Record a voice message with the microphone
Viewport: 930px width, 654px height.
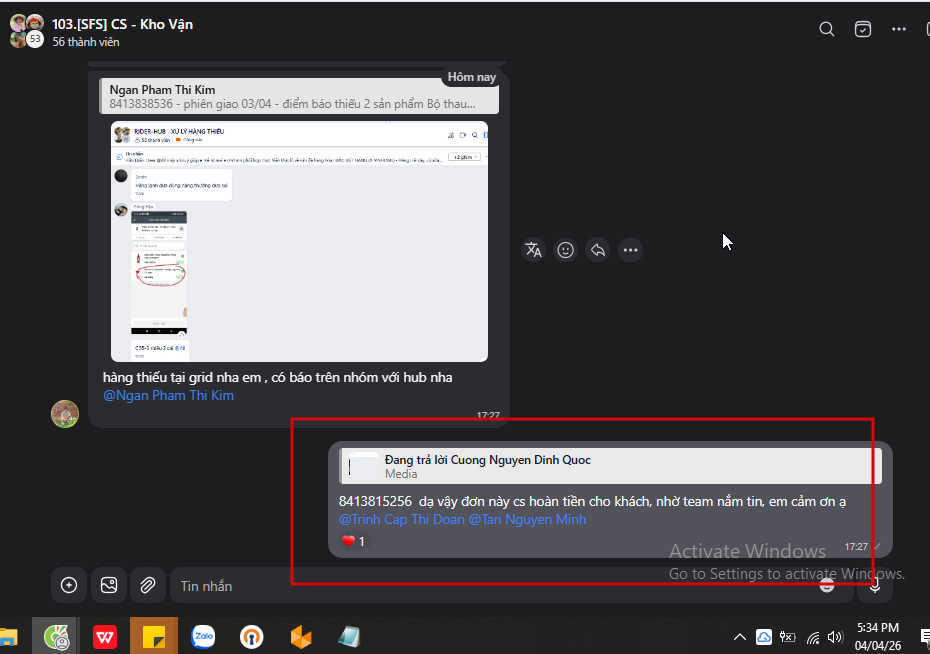pos(875,586)
